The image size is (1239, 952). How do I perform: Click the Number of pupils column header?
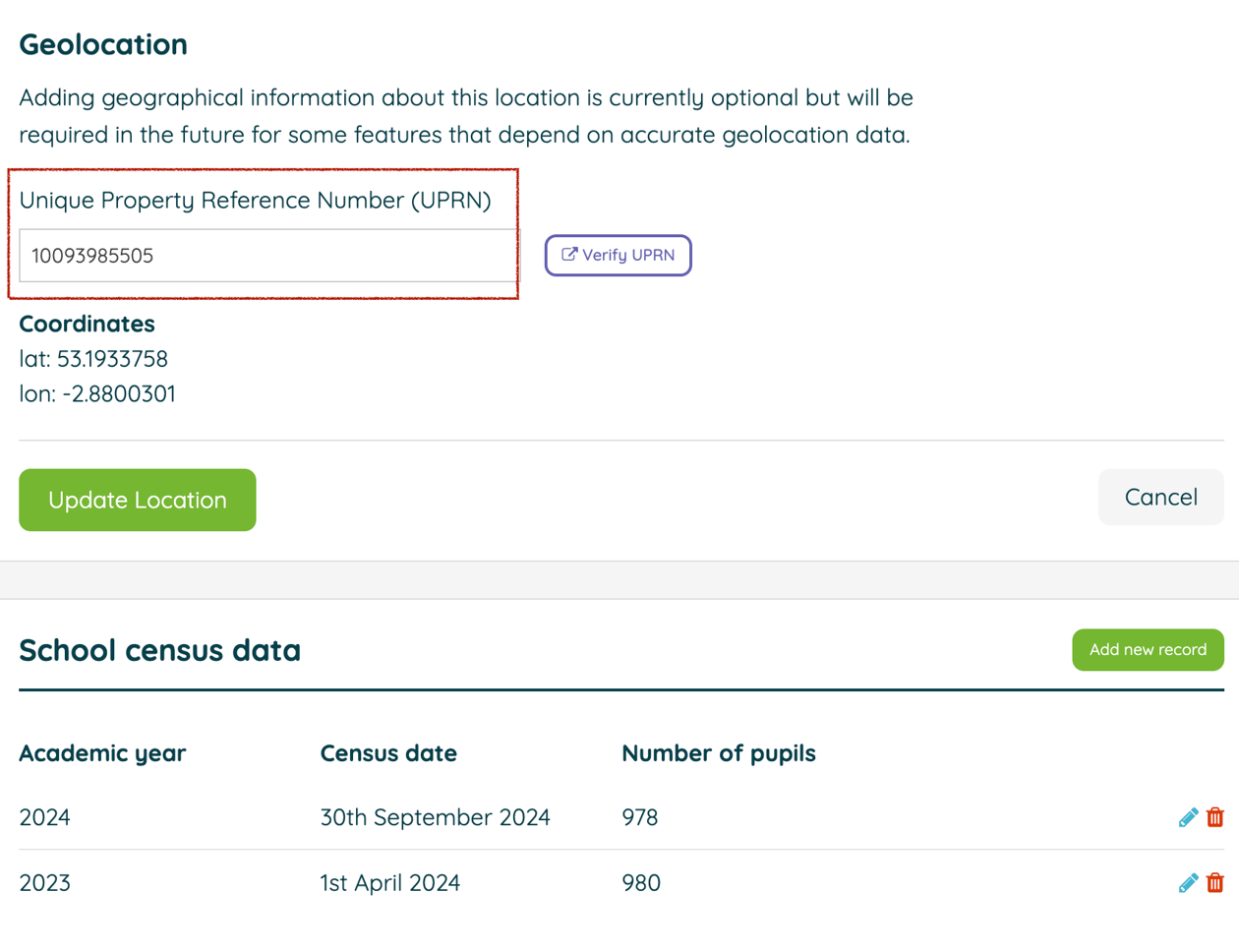coord(719,753)
